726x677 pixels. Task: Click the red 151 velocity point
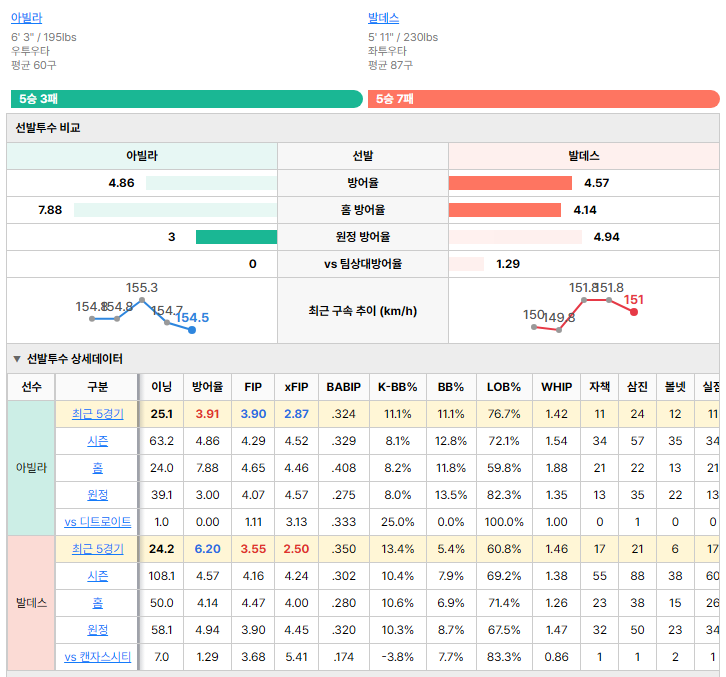634,312
